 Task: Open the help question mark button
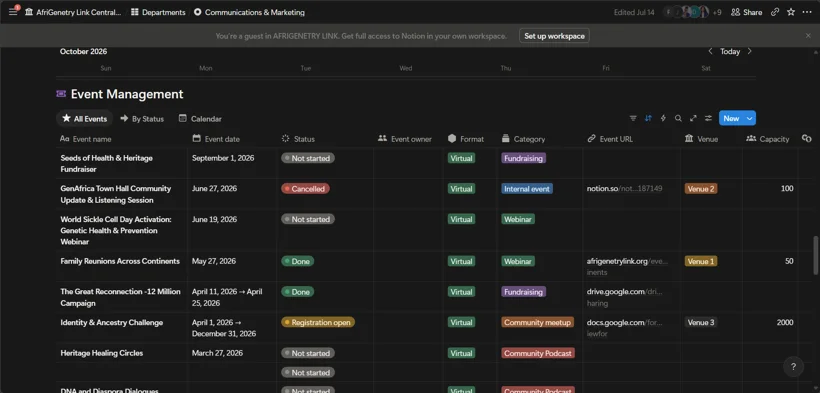[793, 366]
